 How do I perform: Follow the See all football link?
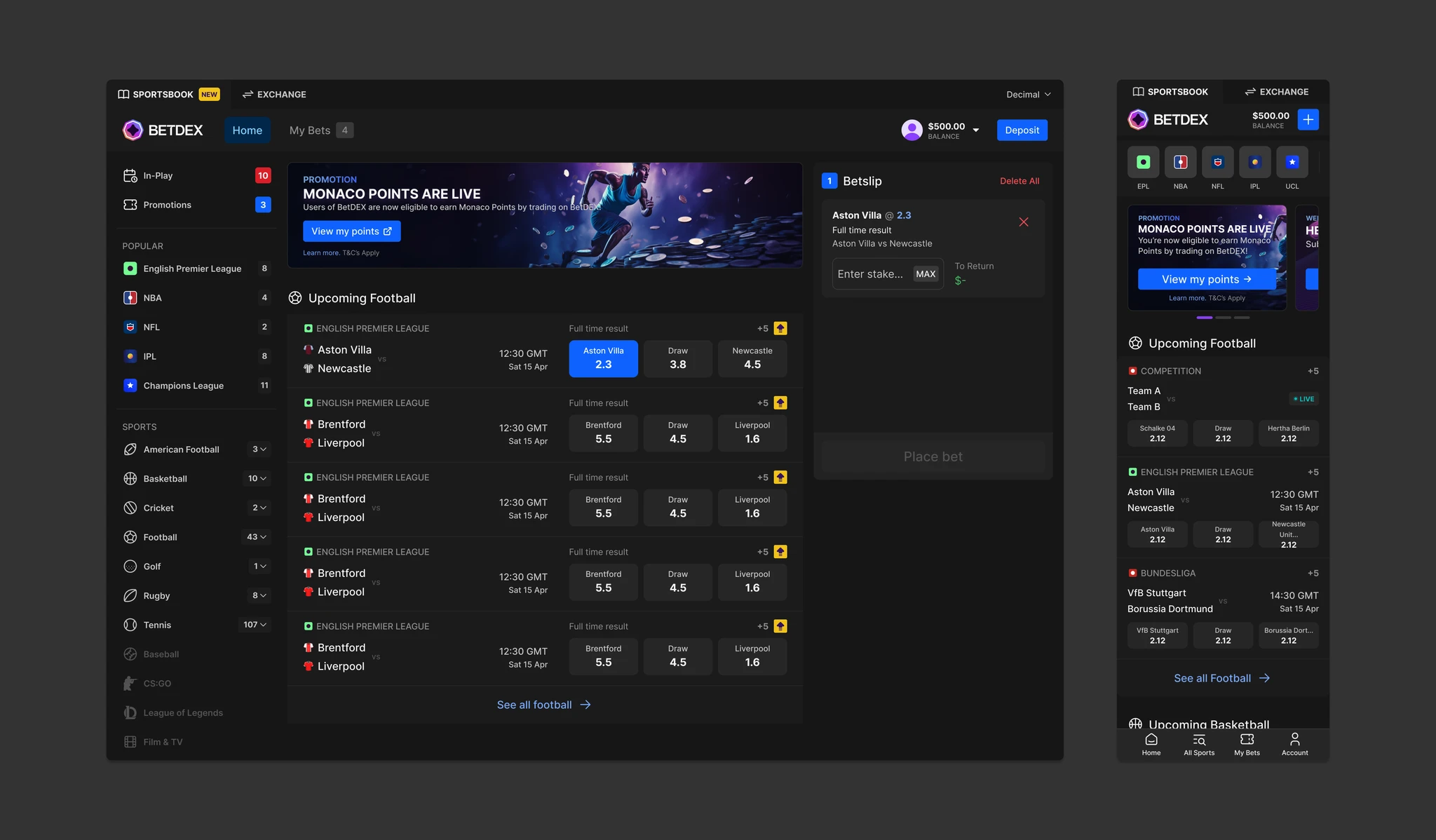click(x=543, y=704)
